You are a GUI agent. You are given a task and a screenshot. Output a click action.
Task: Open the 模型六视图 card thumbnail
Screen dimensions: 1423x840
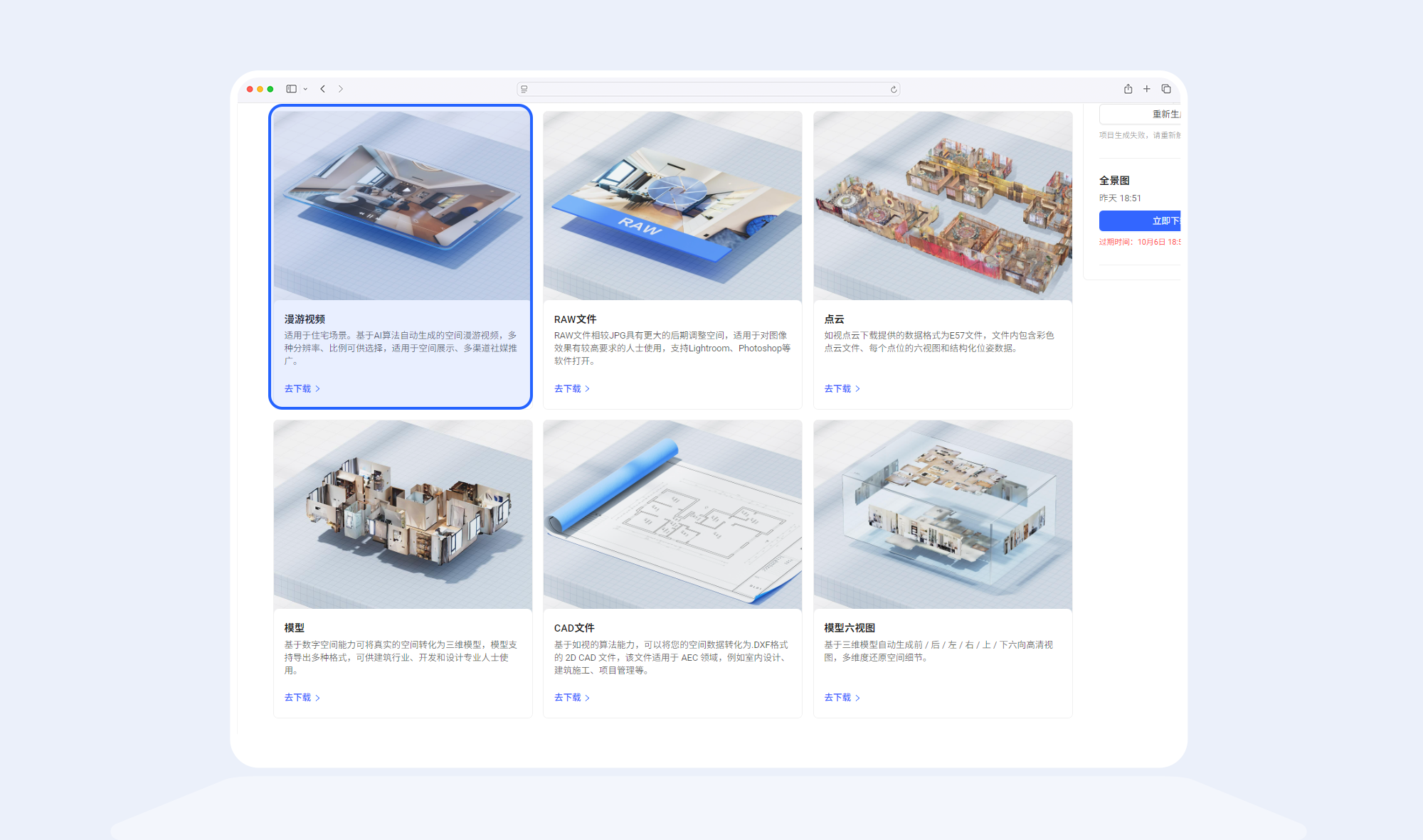click(x=943, y=514)
